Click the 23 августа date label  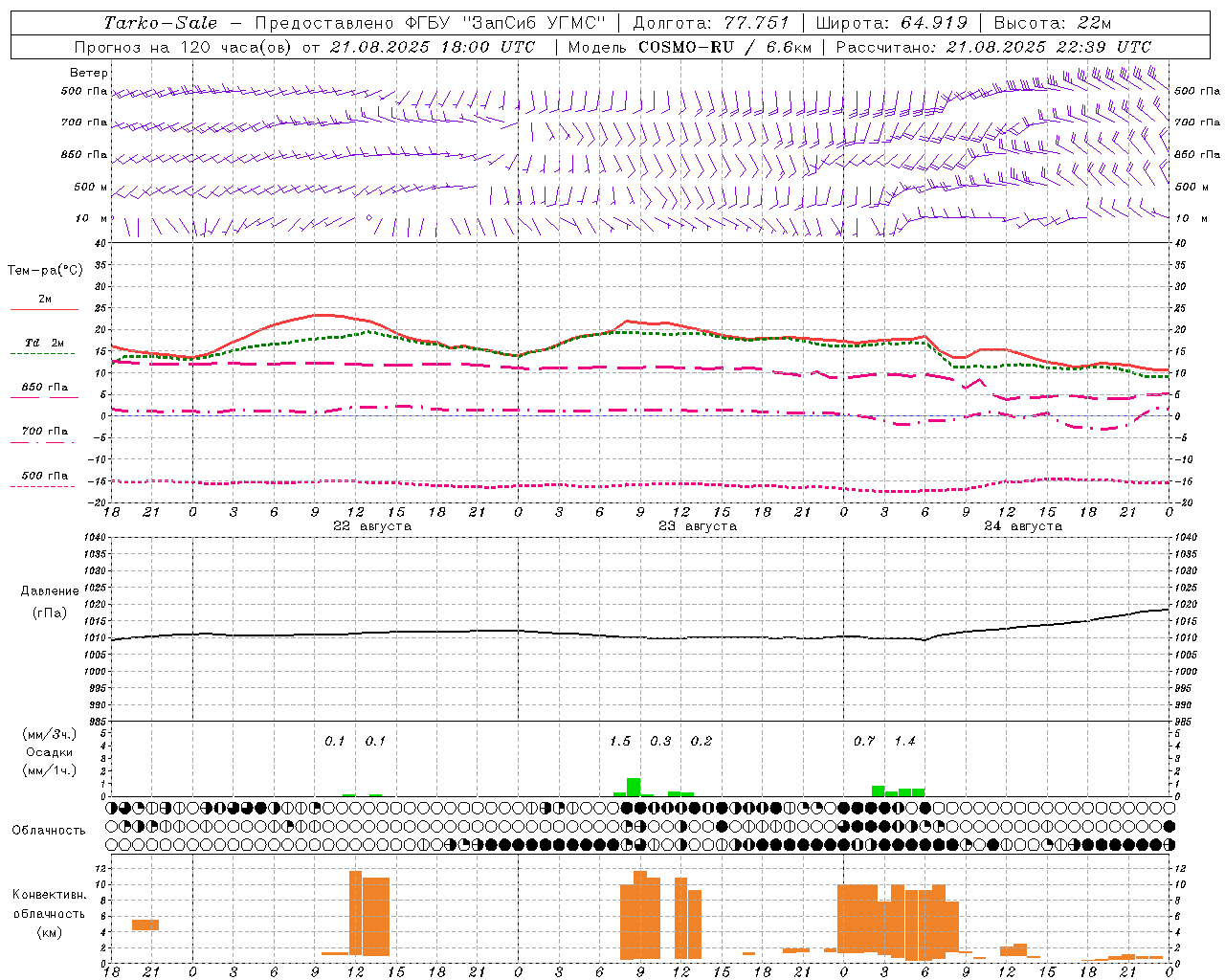pos(698,526)
